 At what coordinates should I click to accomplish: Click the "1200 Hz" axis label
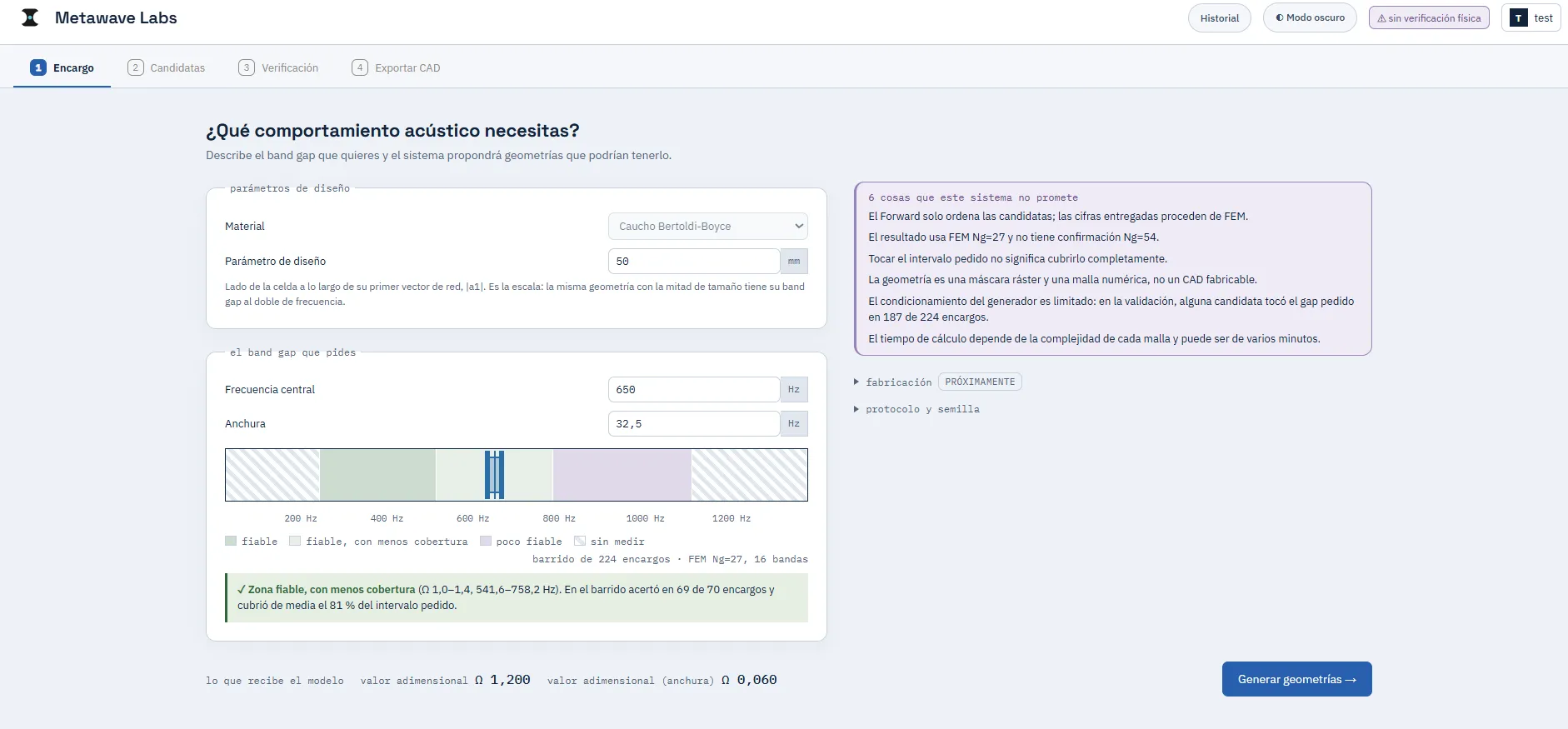click(732, 518)
